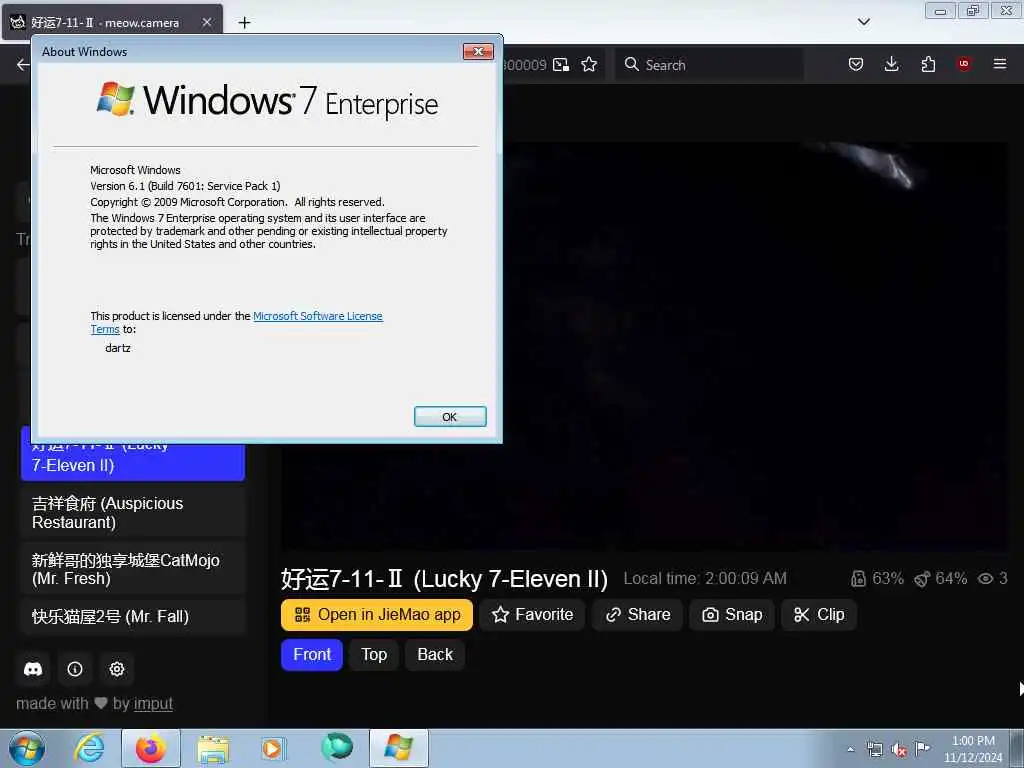This screenshot has width=1024, height=768.
Task: Click the taskbar clock 1:00 PM
Action: coord(973,741)
